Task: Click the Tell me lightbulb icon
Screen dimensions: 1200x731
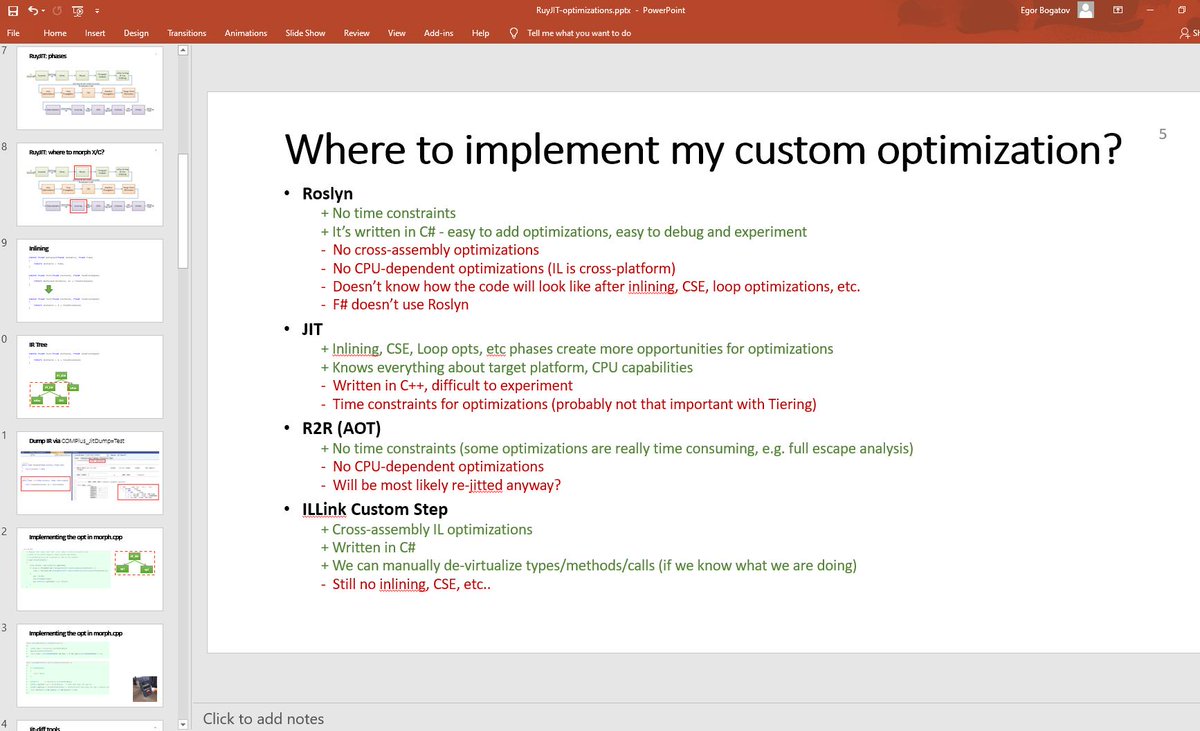Action: tap(514, 33)
